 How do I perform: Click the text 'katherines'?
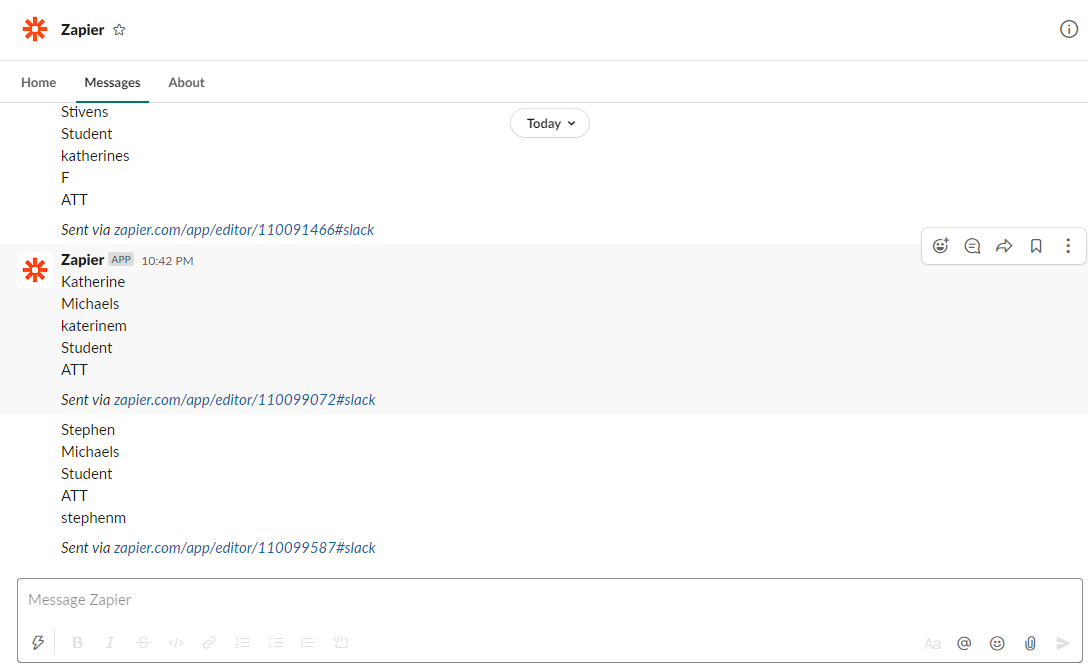tap(95, 155)
